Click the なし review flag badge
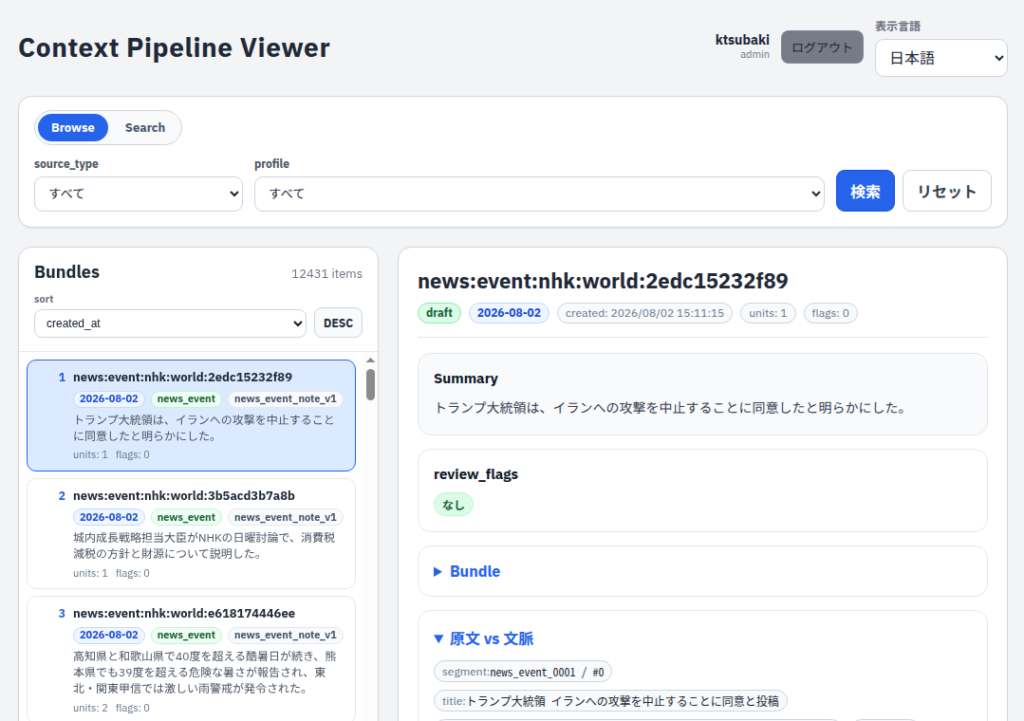The width and height of the screenshot is (1024, 721). [453, 505]
